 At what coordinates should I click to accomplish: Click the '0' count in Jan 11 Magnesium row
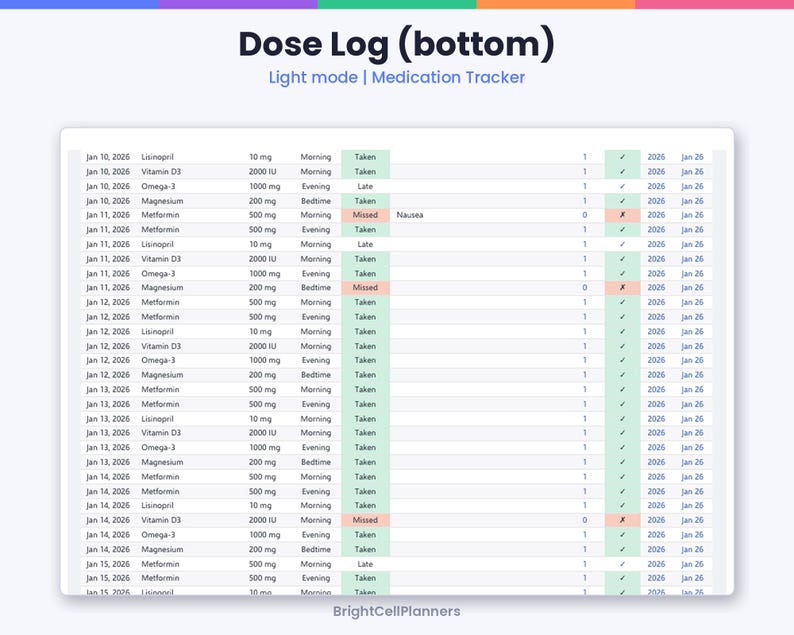pyautogui.click(x=584, y=288)
